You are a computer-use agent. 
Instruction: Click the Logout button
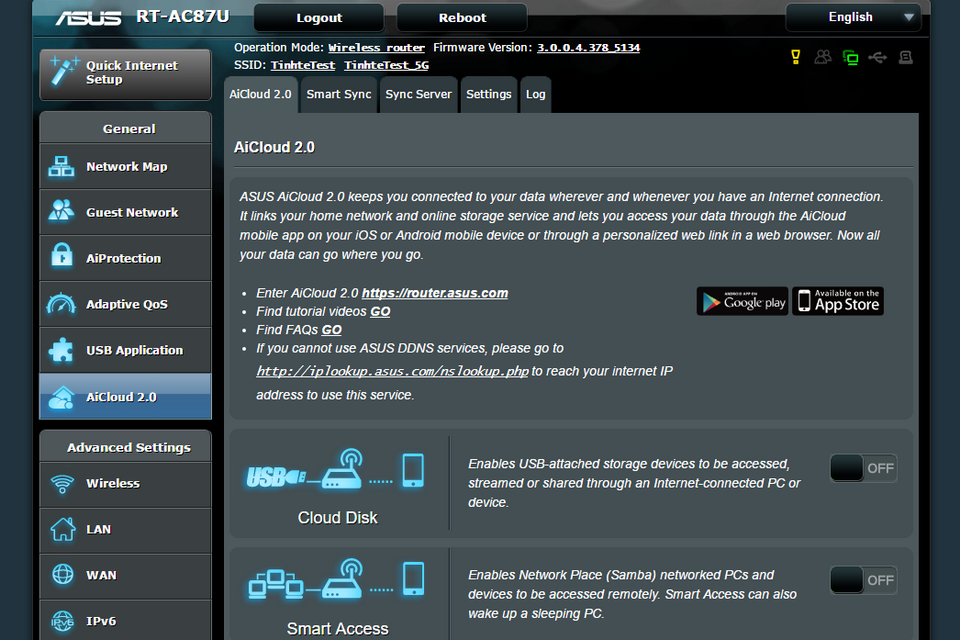(x=319, y=18)
